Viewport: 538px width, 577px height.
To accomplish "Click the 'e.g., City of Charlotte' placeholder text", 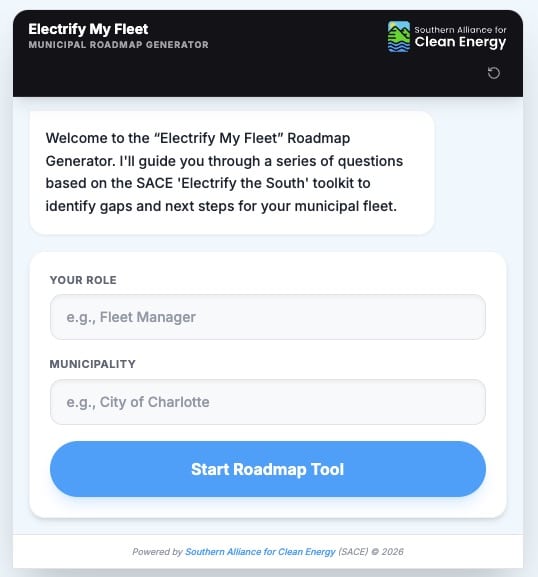I will point(138,402).
